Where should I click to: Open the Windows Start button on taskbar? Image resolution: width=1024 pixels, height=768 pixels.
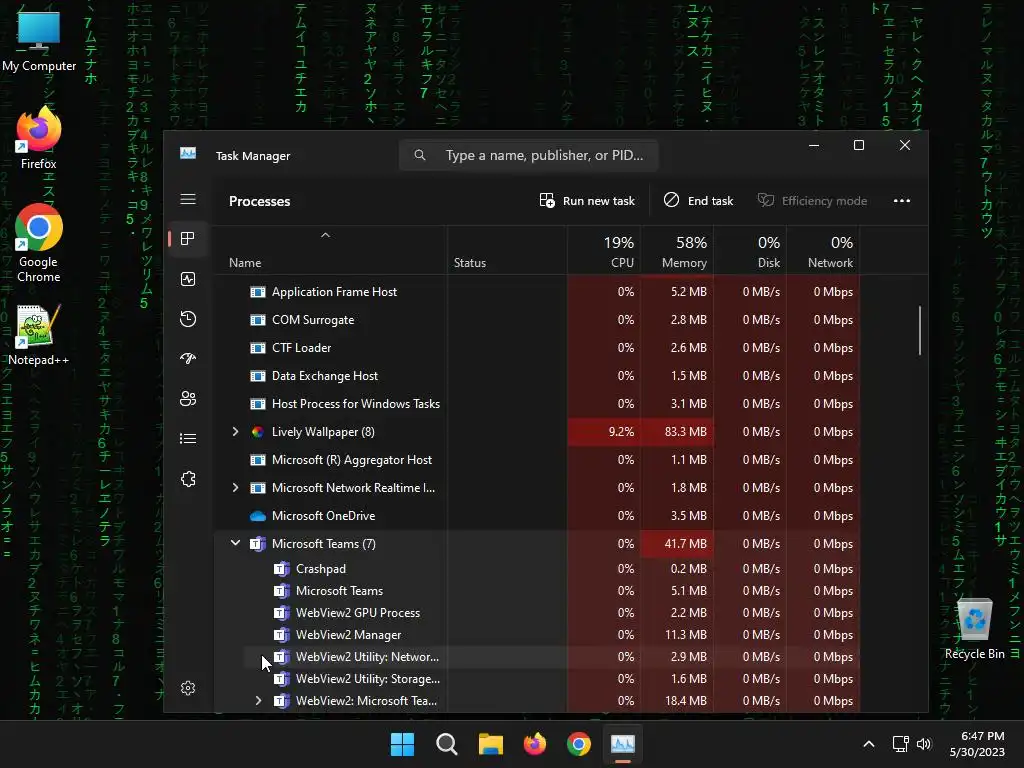402,744
